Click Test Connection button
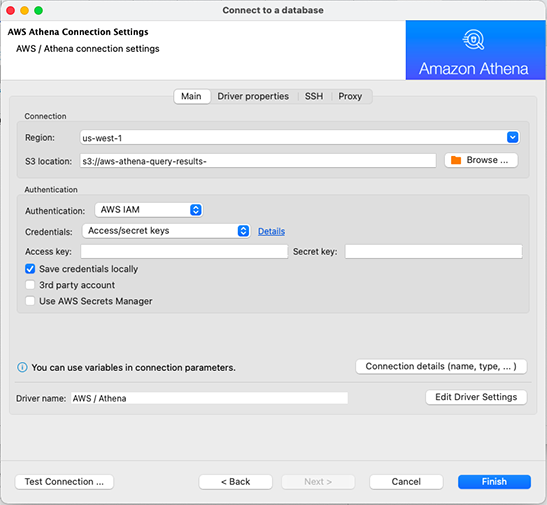Image resolution: width=547 pixels, height=505 pixels. click(x=64, y=482)
